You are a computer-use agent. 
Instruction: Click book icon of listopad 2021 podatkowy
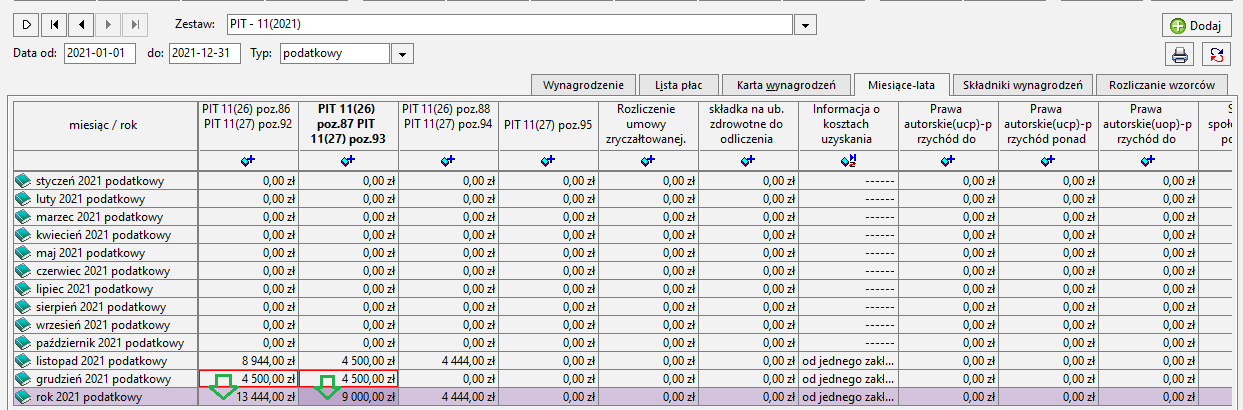[x=23, y=360]
